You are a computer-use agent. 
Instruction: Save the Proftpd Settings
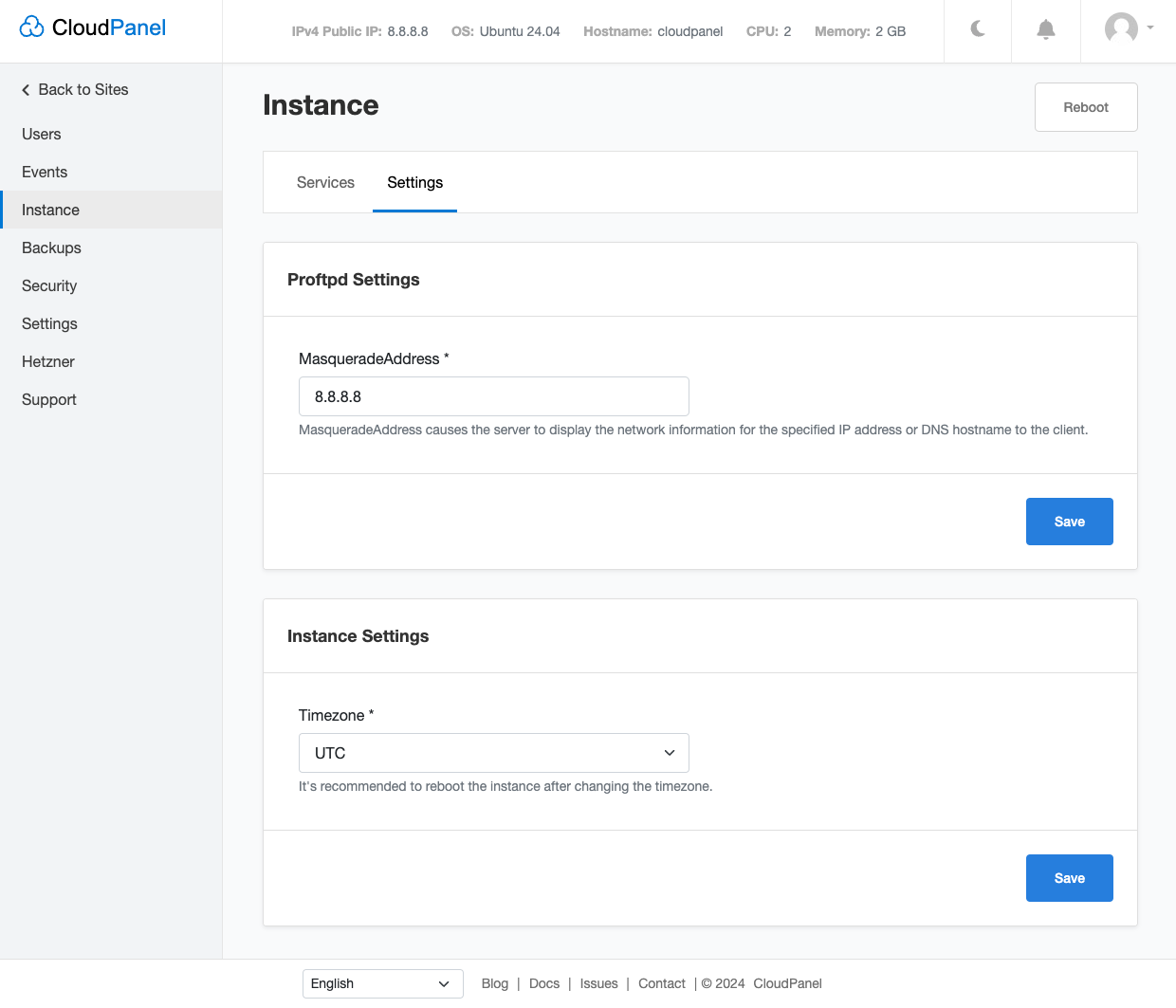coord(1069,522)
